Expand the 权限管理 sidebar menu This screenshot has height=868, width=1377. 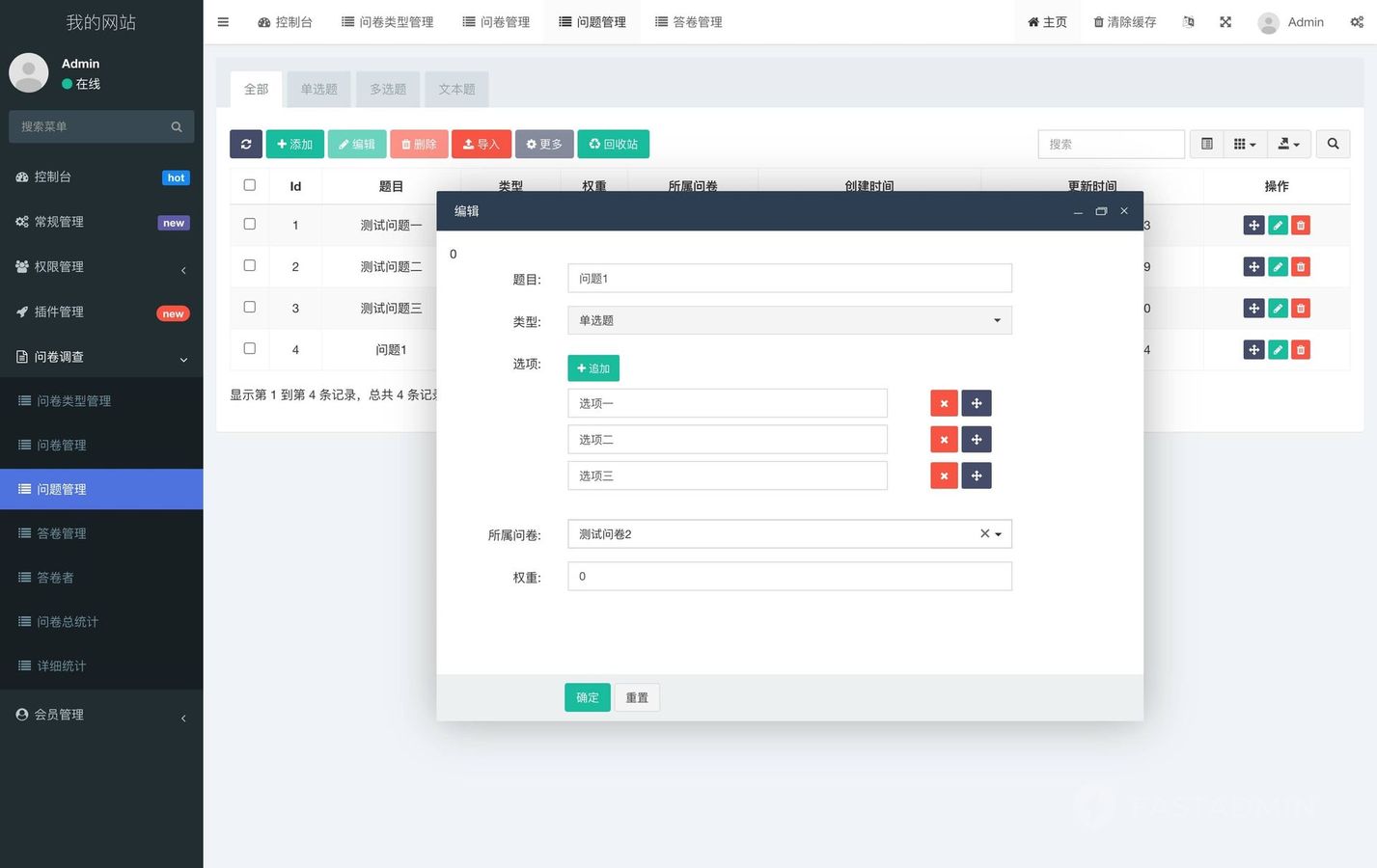point(101,267)
